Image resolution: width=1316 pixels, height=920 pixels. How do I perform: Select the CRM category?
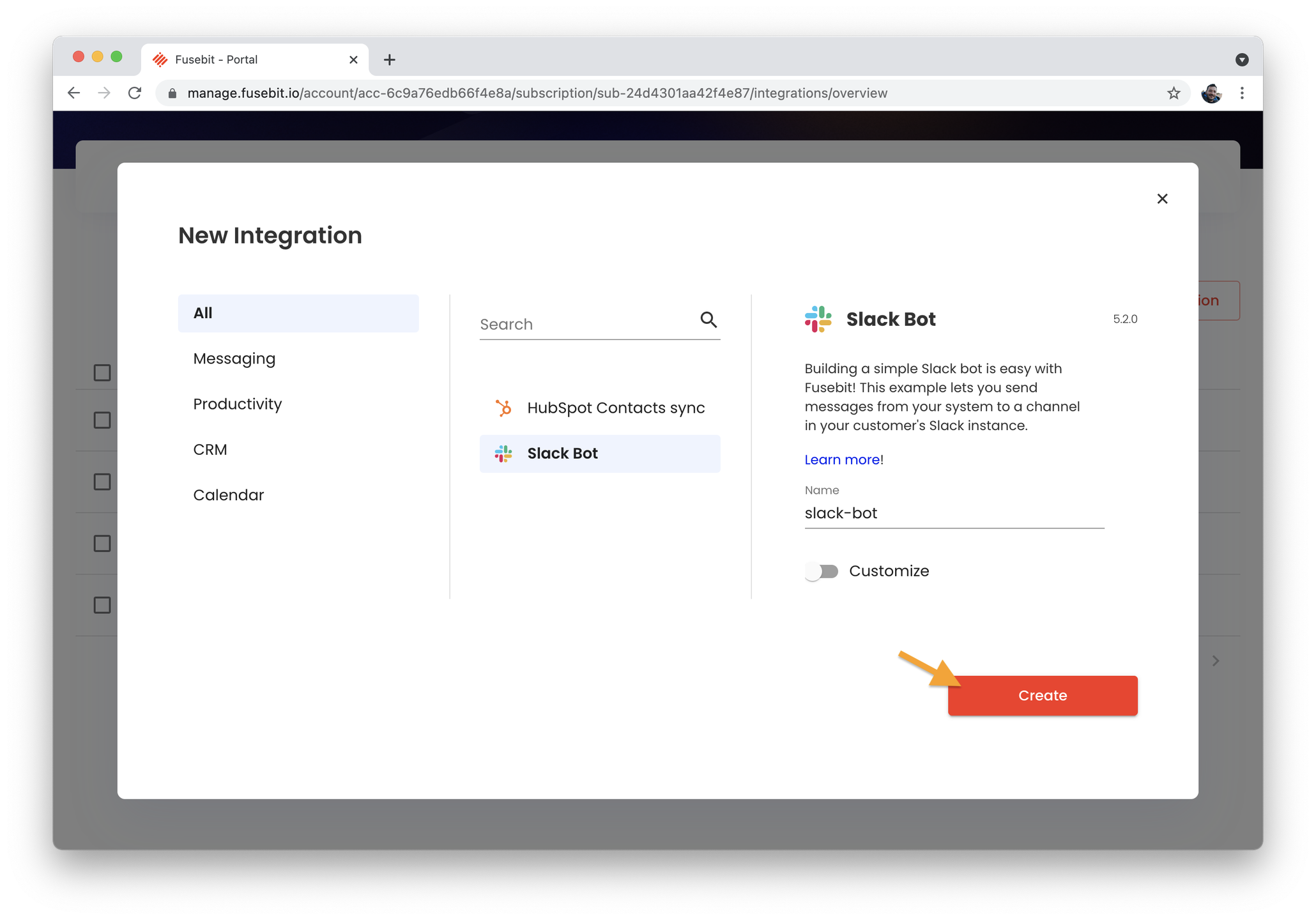(210, 450)
